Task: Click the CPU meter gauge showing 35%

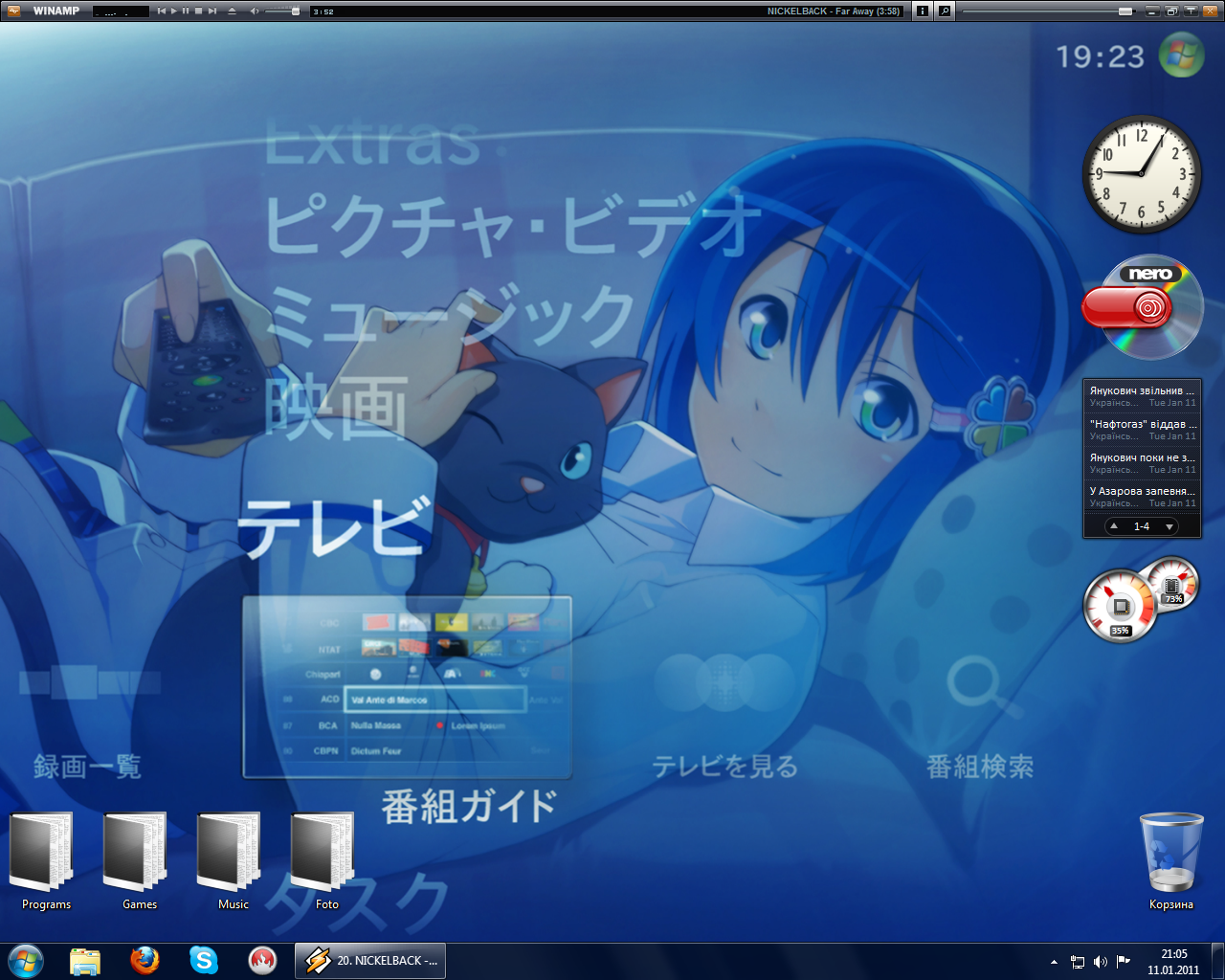Action: tap(1120, 606)
